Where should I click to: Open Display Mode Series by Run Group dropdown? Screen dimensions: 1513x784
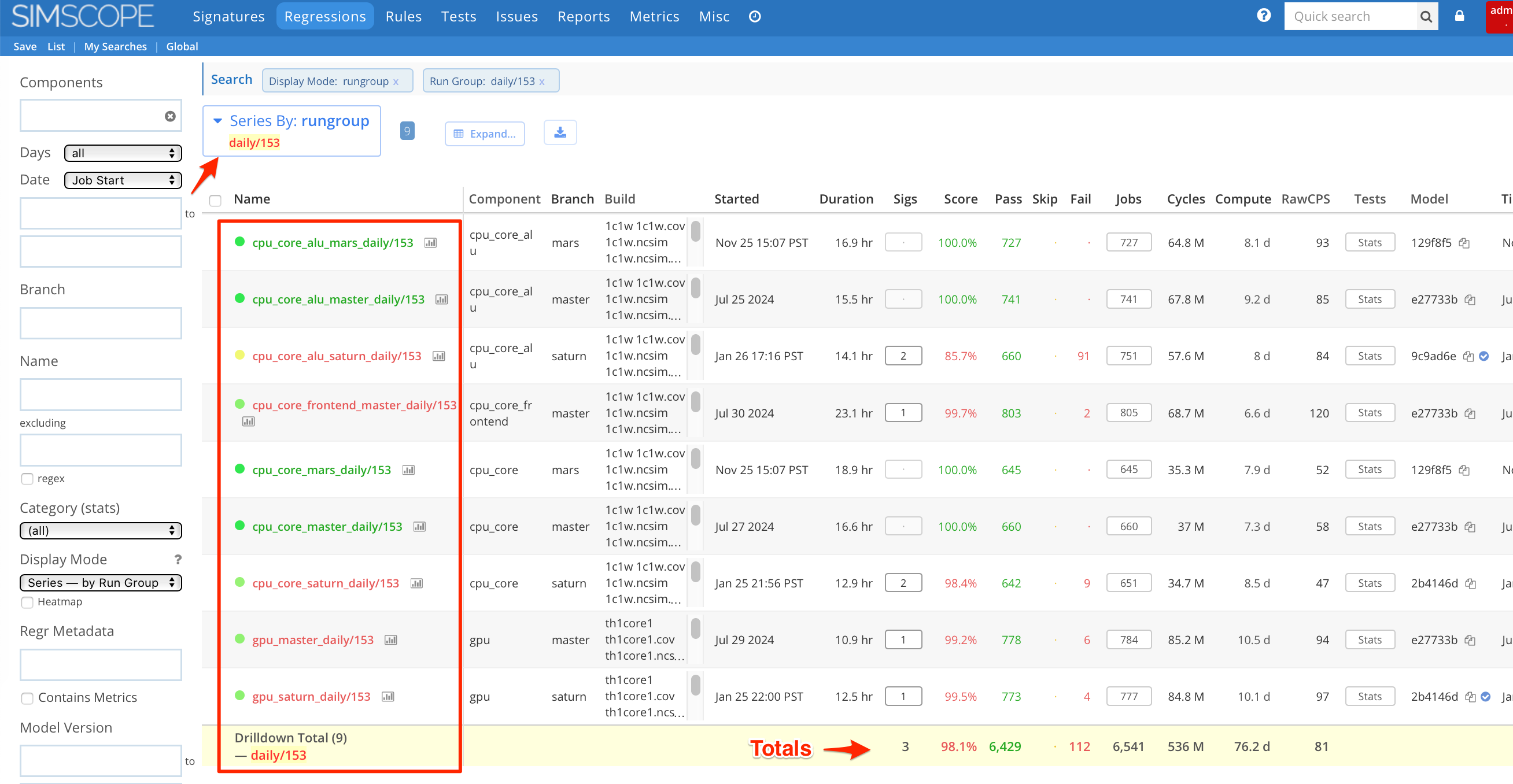[x=101, y=582]
